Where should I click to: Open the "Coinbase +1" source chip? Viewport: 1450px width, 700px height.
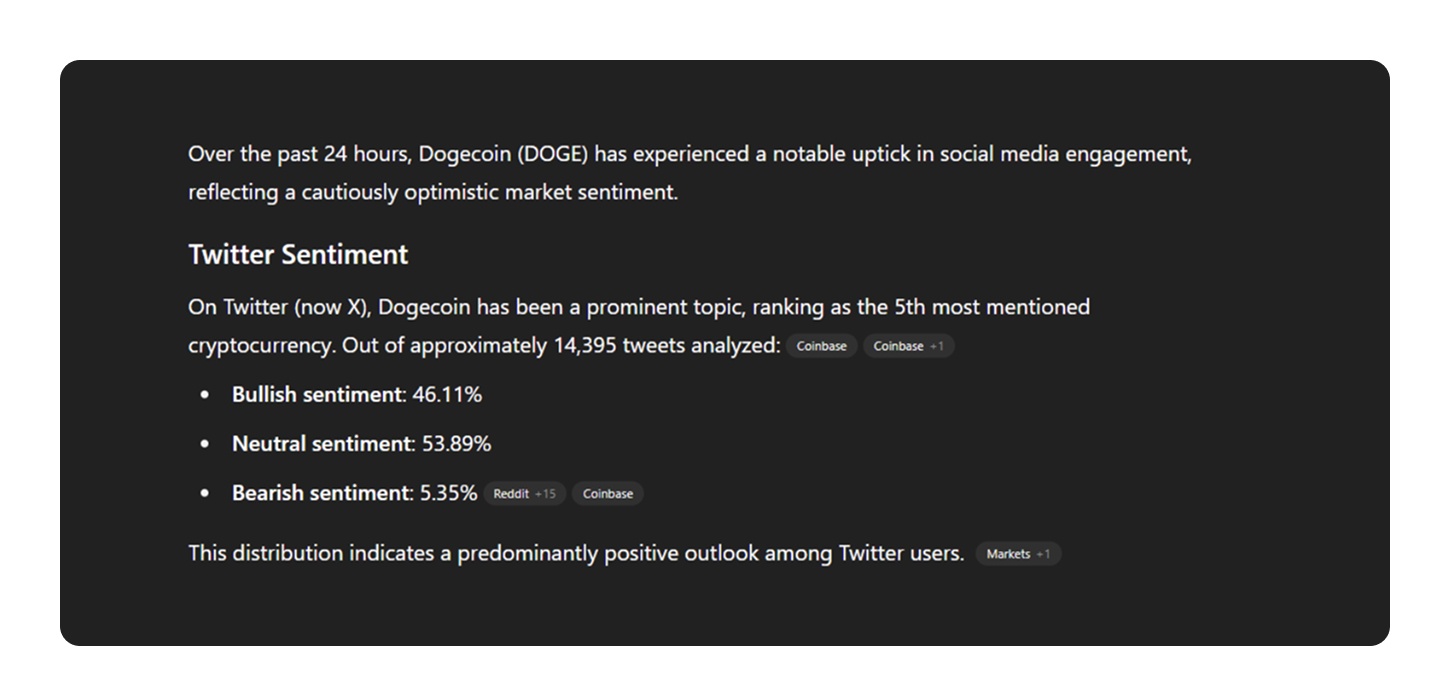pos(908,346)
